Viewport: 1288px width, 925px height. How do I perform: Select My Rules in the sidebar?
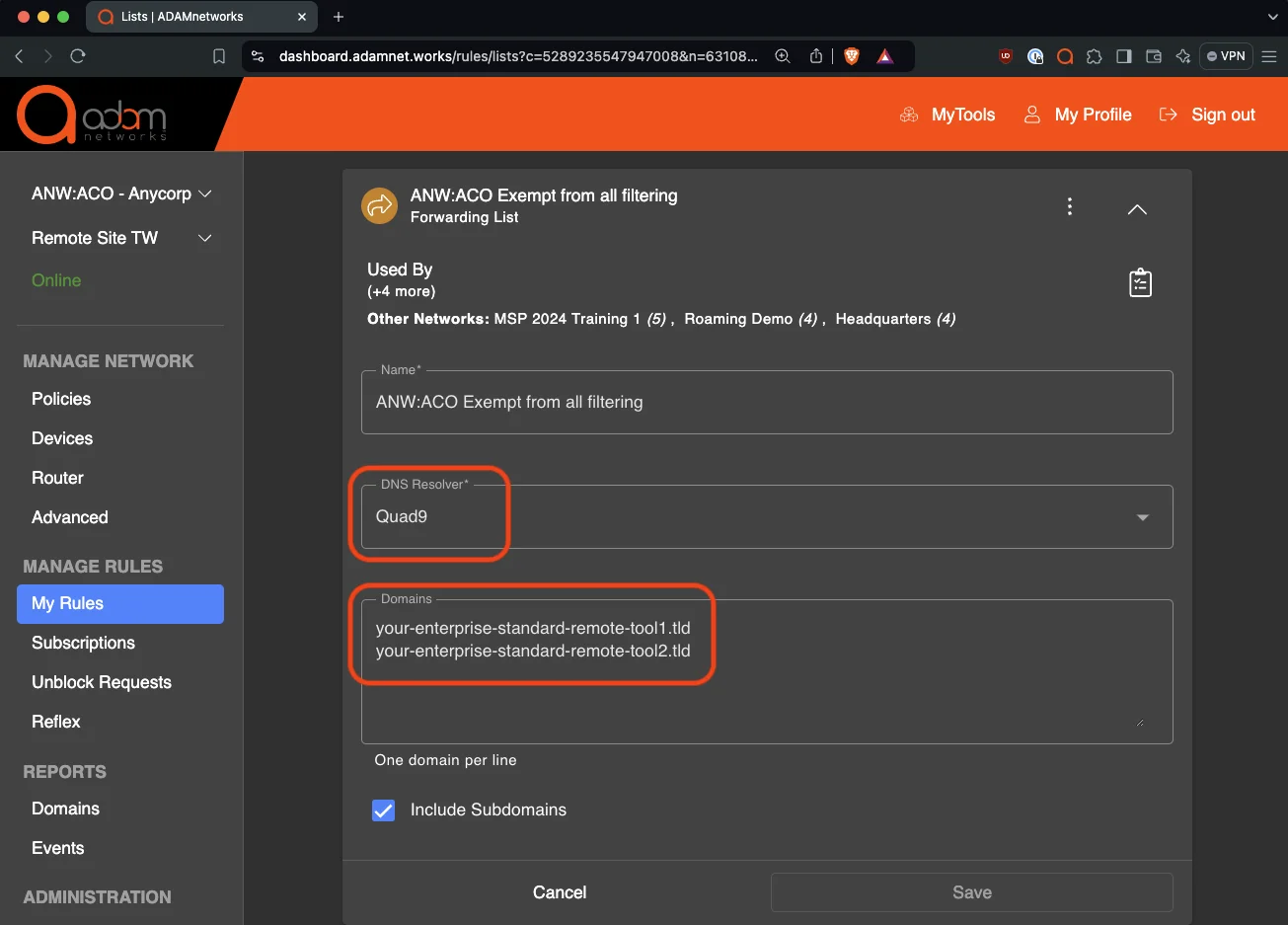tap(120, 604)
